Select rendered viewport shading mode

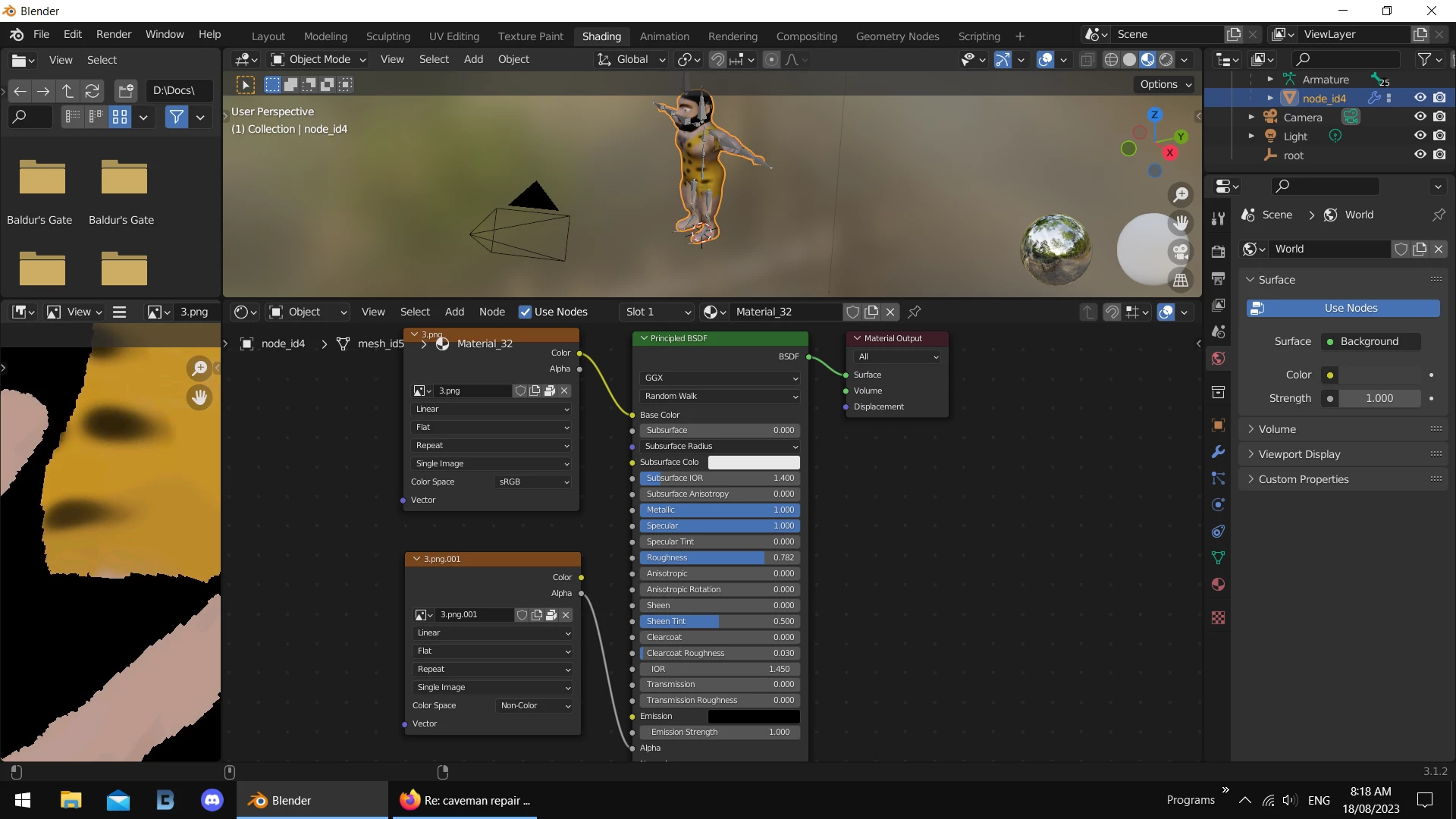coord(1166,60)
